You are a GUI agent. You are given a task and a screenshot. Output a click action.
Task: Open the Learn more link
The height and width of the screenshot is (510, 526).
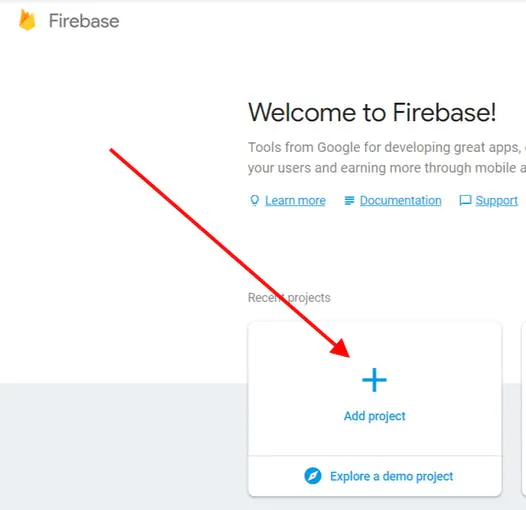[295, 201]
